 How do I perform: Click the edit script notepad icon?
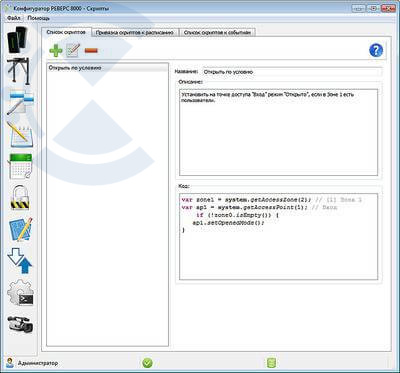(x=73, y=51)
